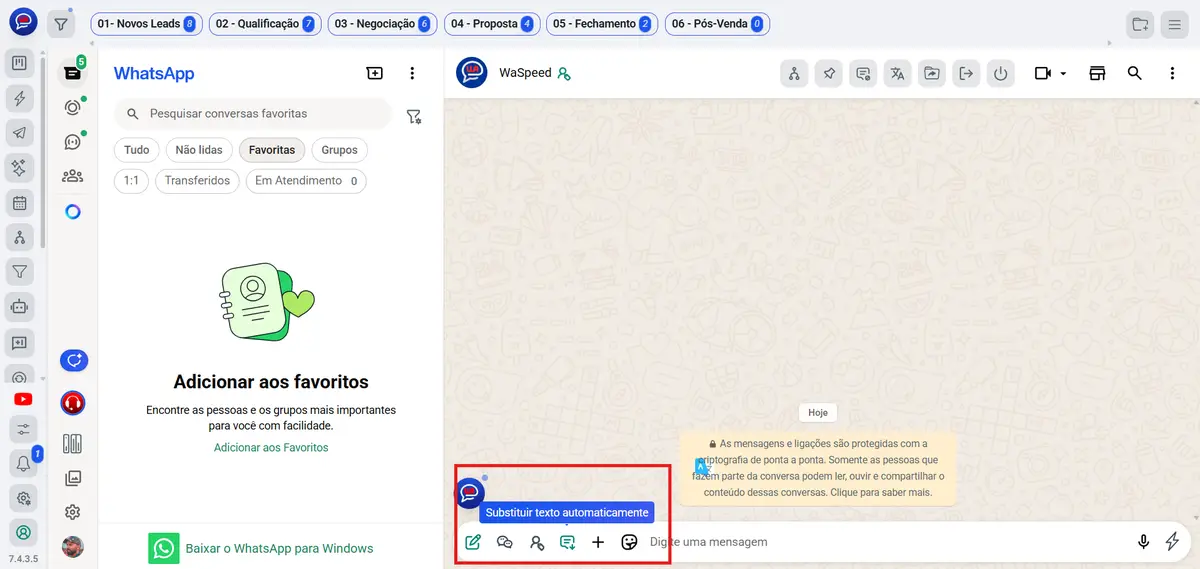Click the funnel hierarchy icon in chat header

pos(794,73)
